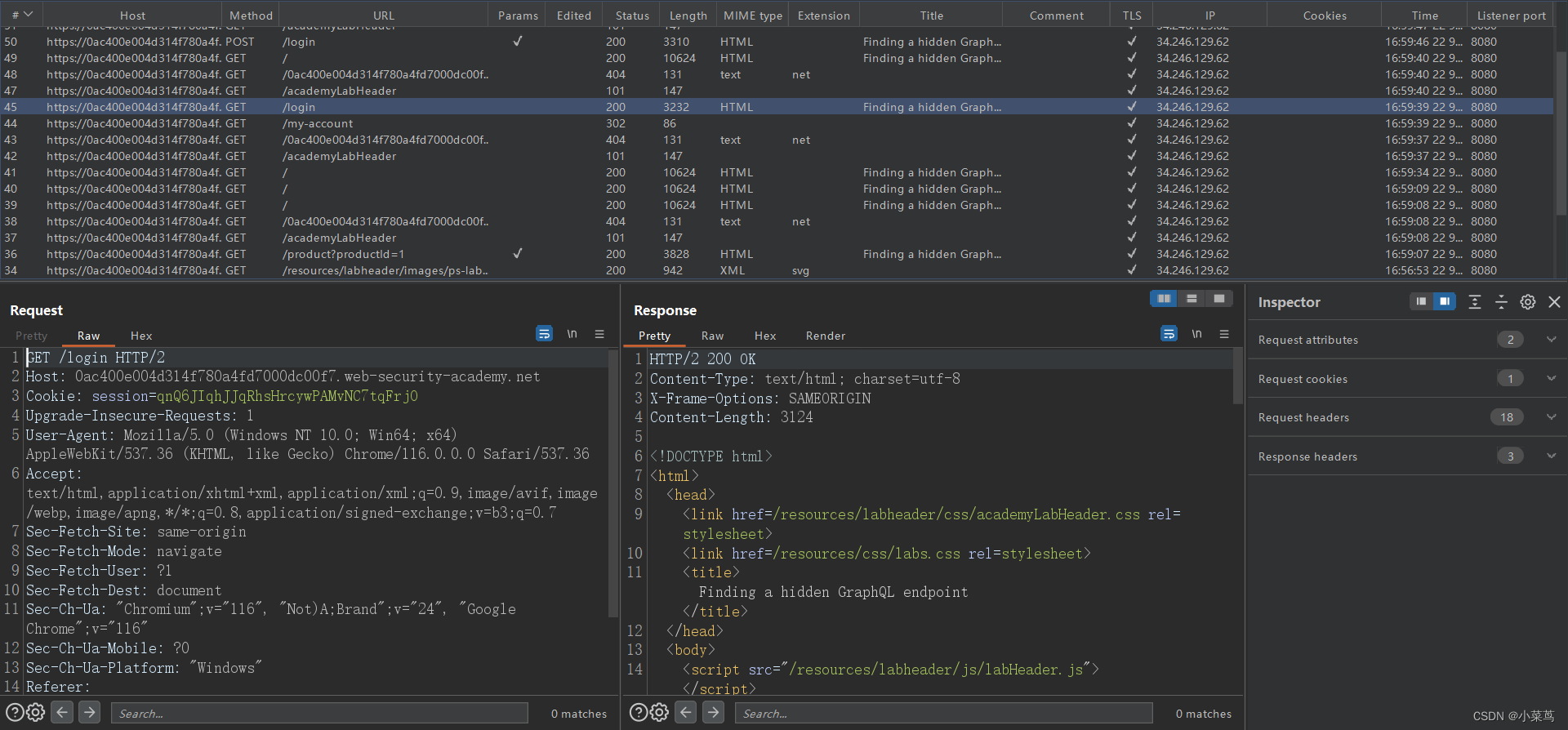Switch Response view to Raw tab

point(712,336)
